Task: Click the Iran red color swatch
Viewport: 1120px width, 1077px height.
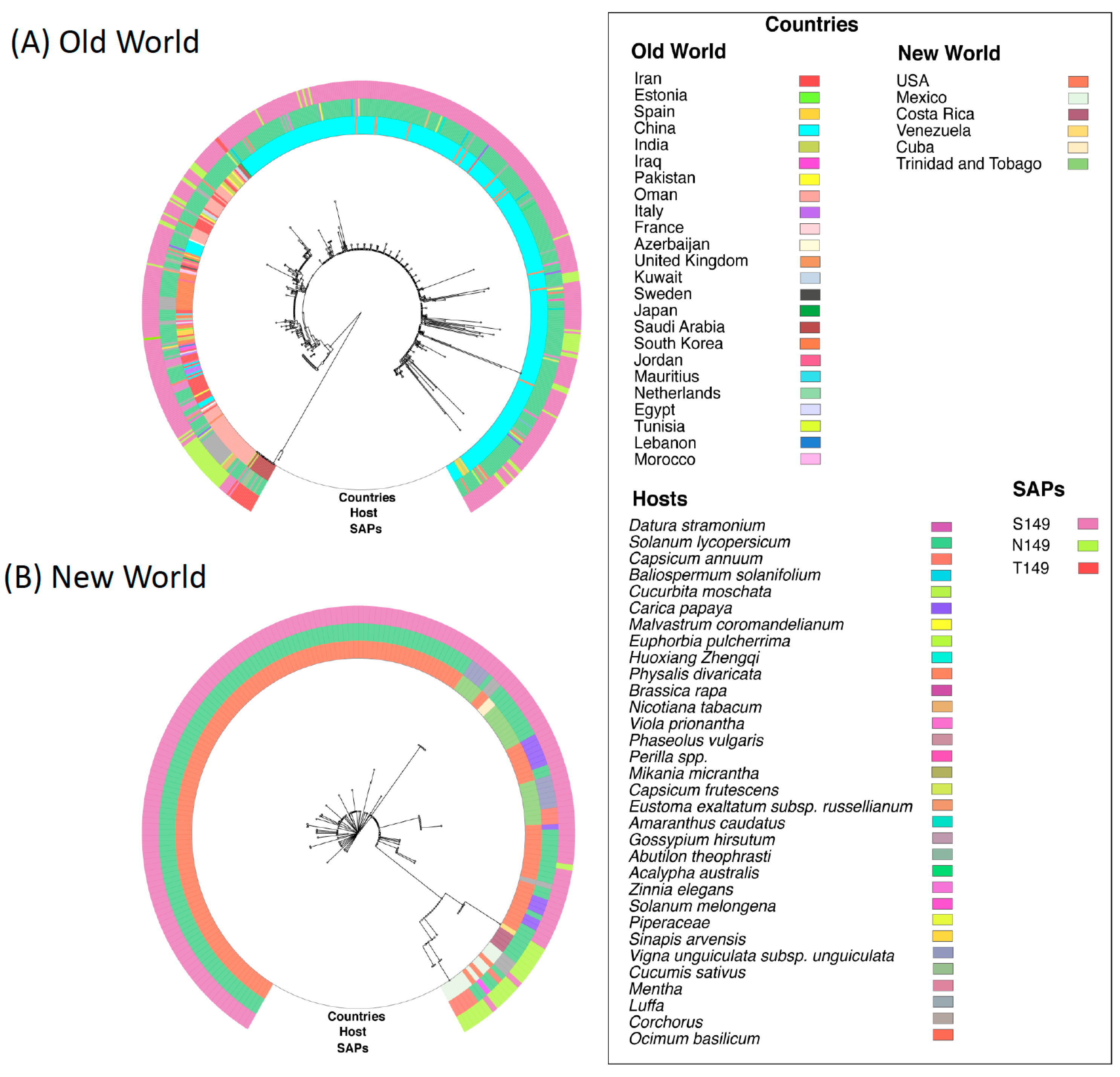Action: [x=808, y=81]
